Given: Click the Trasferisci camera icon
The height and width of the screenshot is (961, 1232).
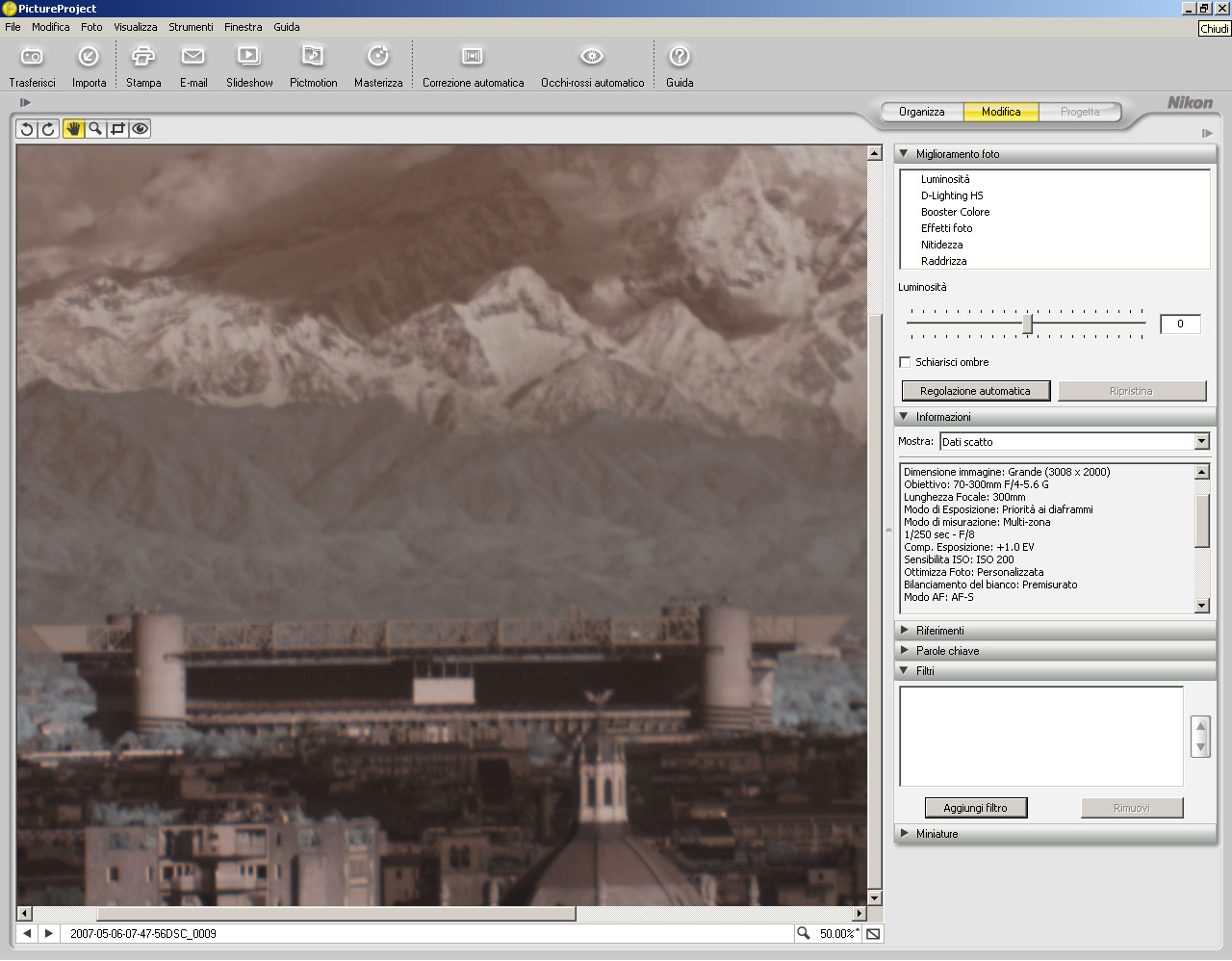Looking at the screenshot, I should point(32,57).
